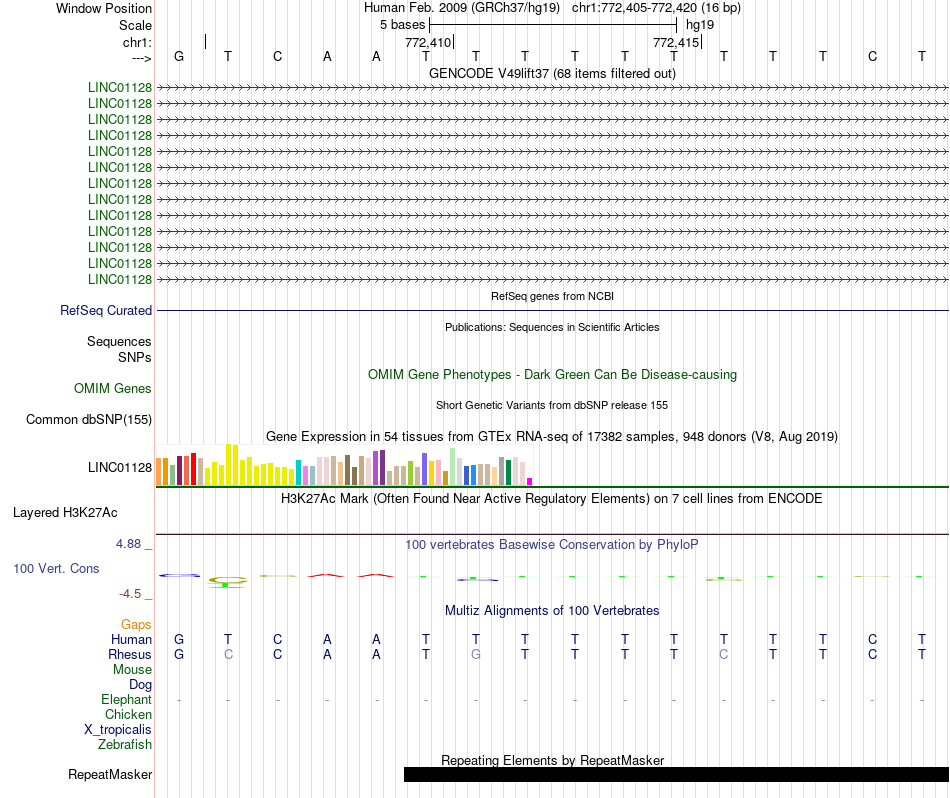Click the Window Position track label
950x798 pixels.
point(104,8)
